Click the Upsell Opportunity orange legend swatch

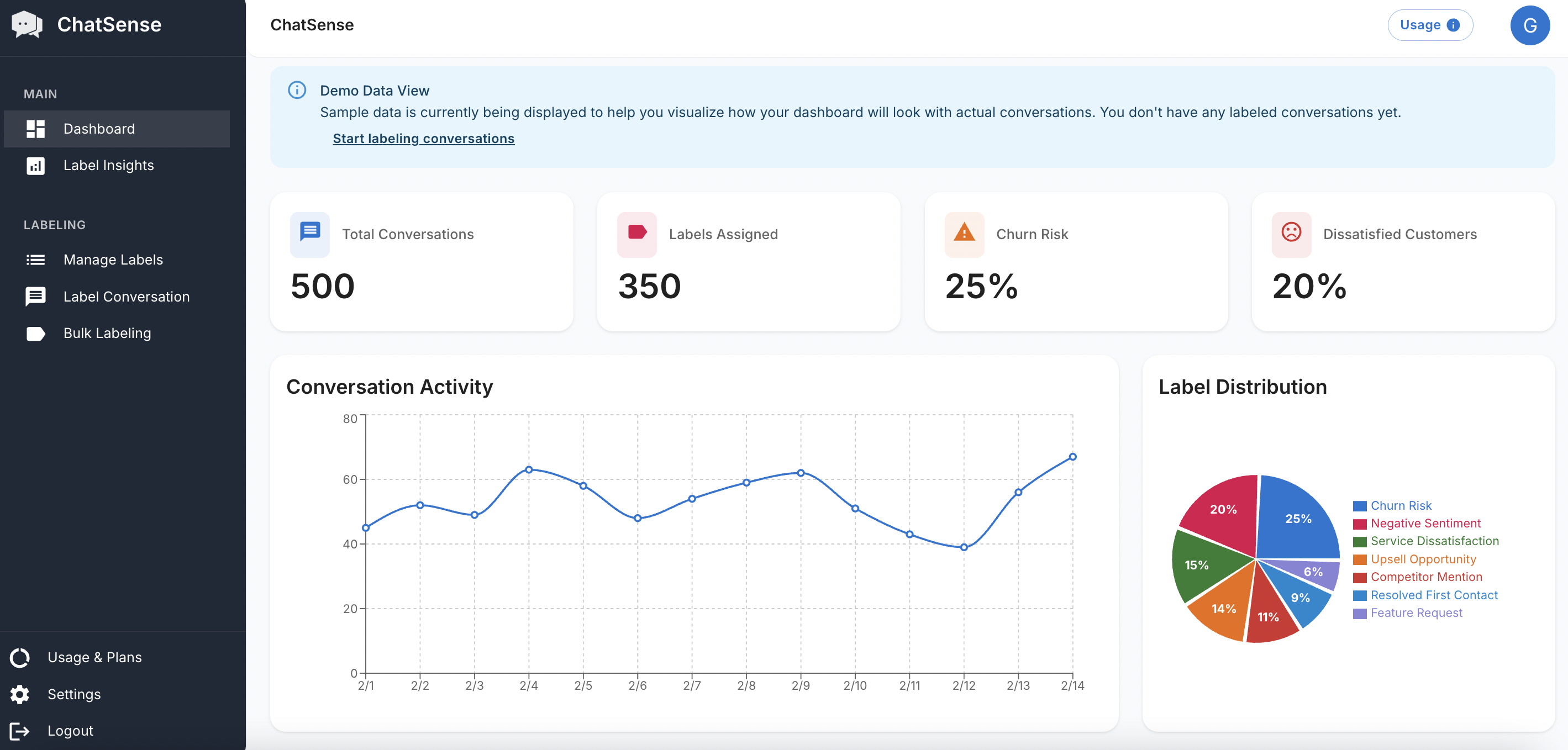(x=1359, y=559)
